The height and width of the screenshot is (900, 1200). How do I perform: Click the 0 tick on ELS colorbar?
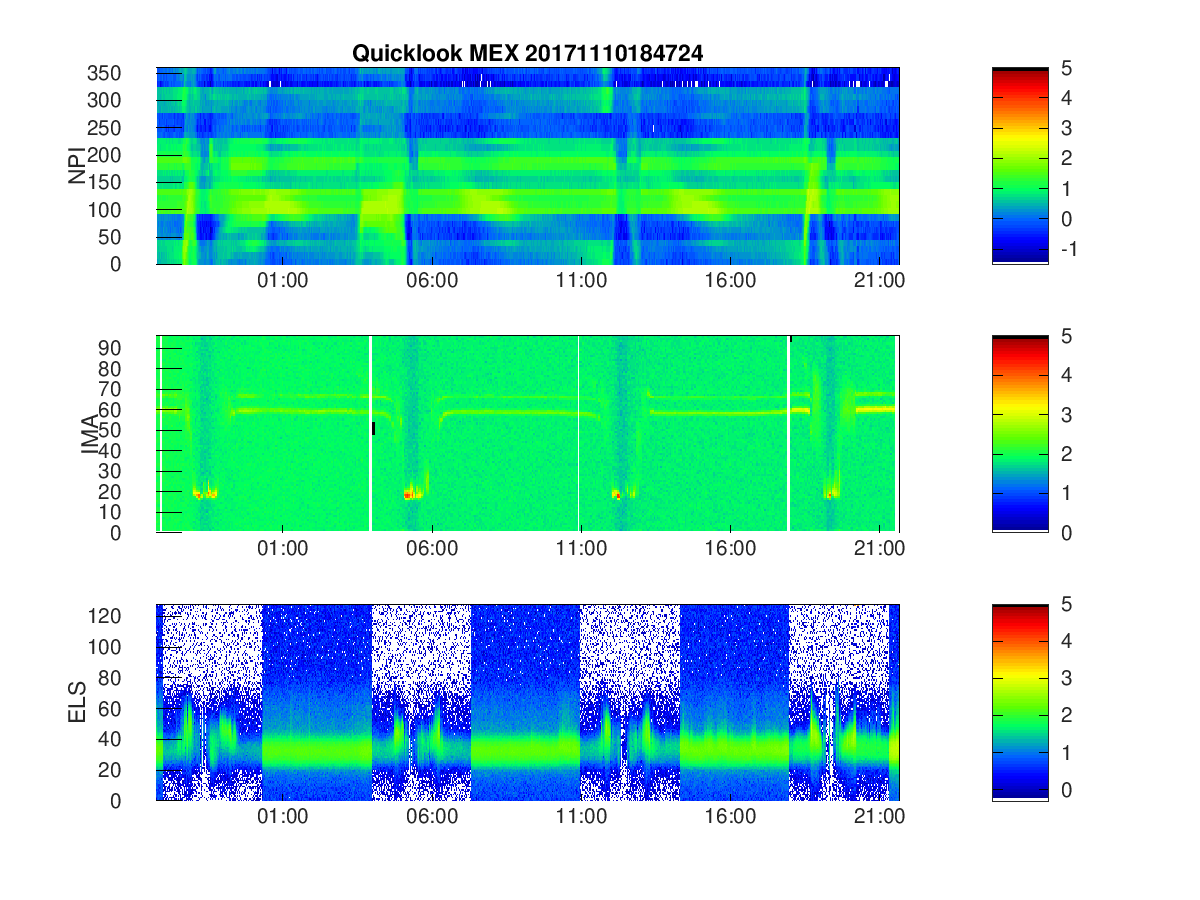point(1067,789)
